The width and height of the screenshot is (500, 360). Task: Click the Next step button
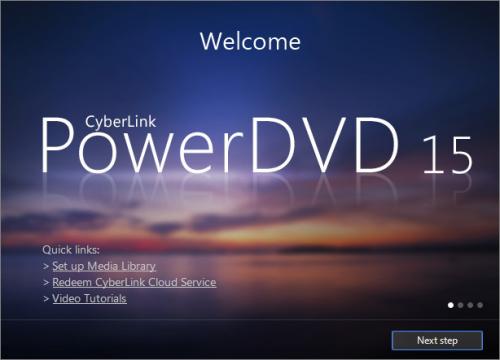[x=437, y=340]
